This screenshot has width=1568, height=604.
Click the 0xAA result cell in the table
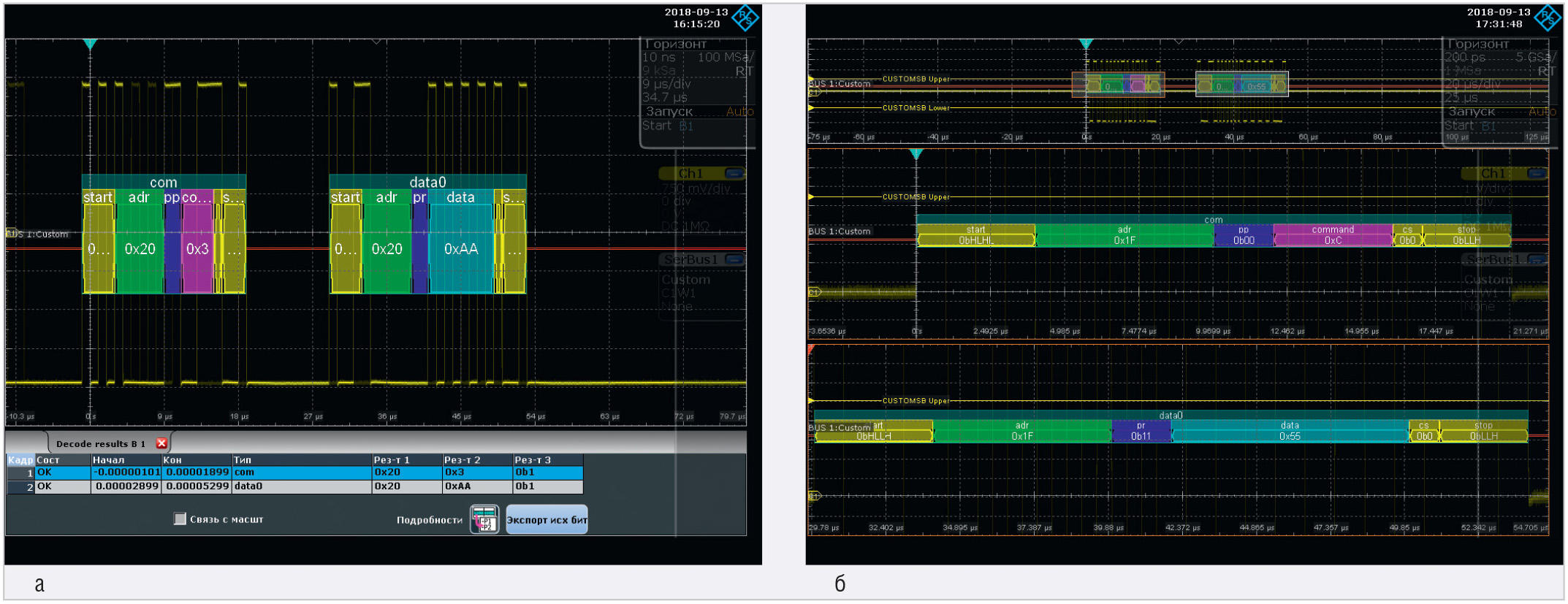point(476,486)
